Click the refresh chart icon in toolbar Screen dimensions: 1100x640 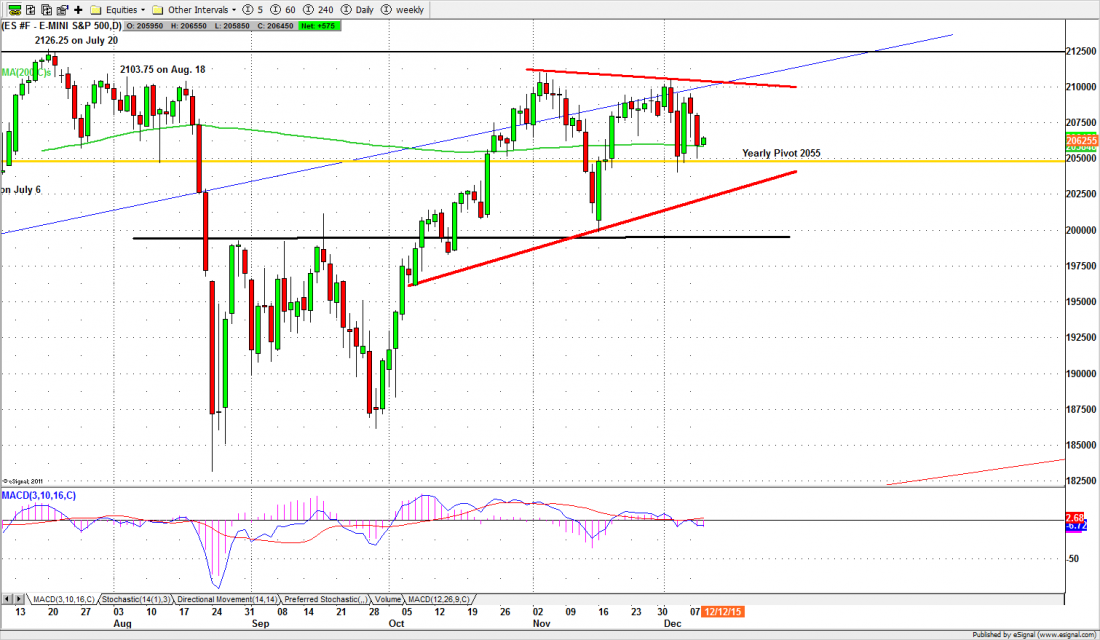pos(29,9)
